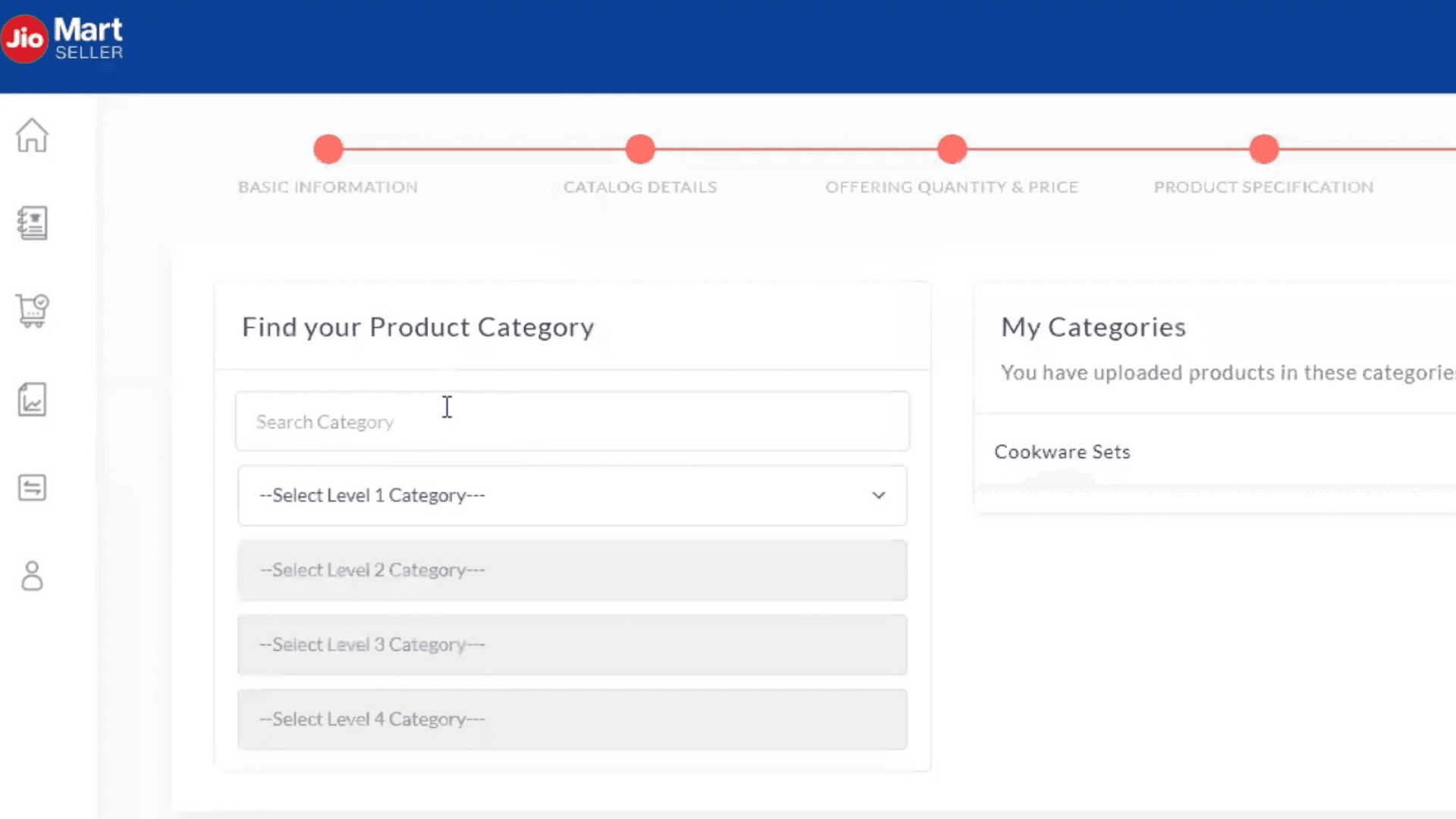Image resolution: width=1456 pixels, height=819 pixels.
Task: Focus the Search Category input field
Action: click(x=572, y=422)
